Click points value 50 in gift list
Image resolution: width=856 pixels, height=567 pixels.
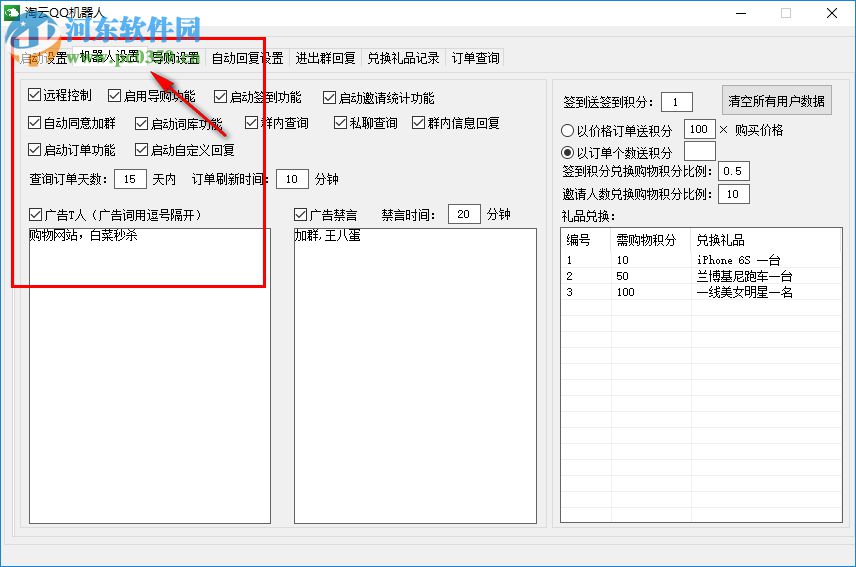click(622, 276)
